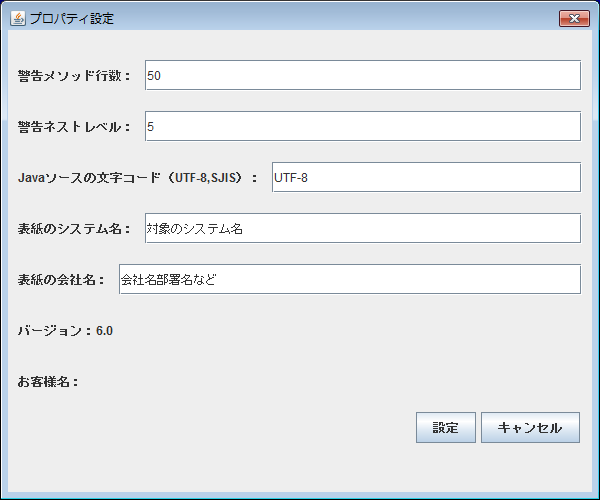Click the バージョン:6.0 version text

point(65,331)
